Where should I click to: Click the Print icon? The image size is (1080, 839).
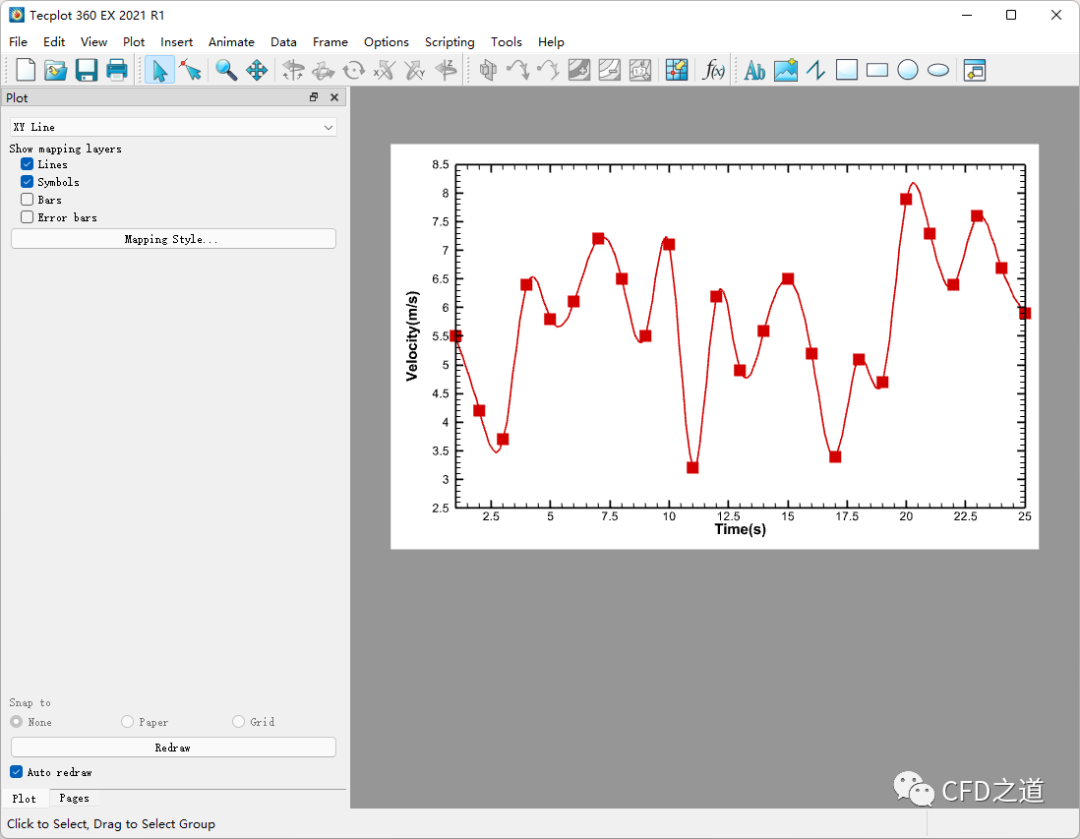pos(117,70)
